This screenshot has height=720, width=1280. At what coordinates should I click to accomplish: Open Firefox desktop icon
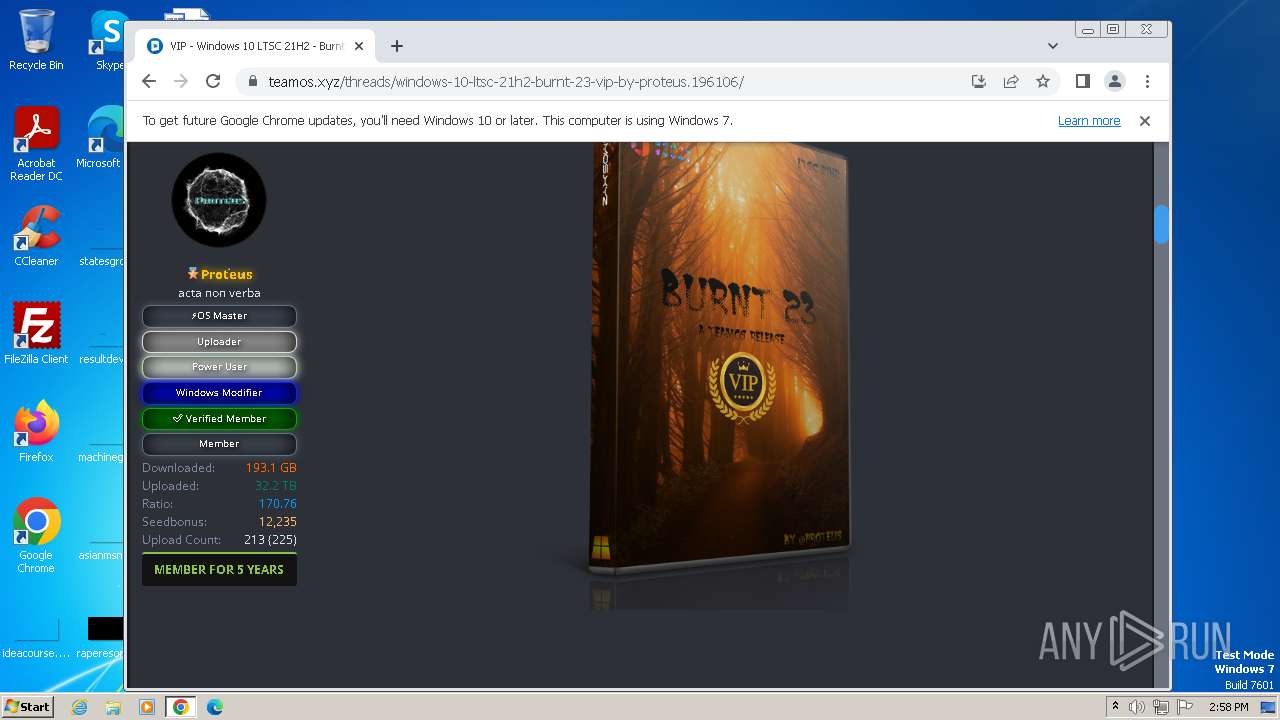point(36,432)
